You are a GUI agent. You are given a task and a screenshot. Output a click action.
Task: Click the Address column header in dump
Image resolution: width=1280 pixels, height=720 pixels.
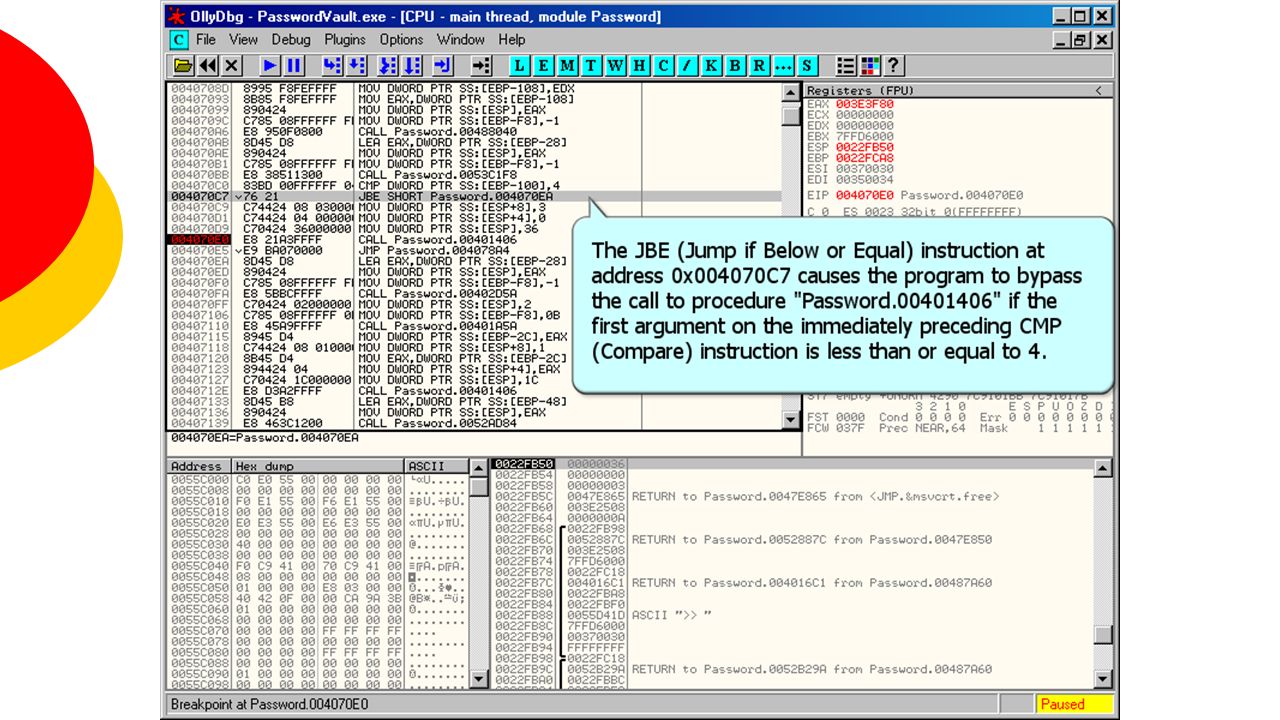[199, 466]
